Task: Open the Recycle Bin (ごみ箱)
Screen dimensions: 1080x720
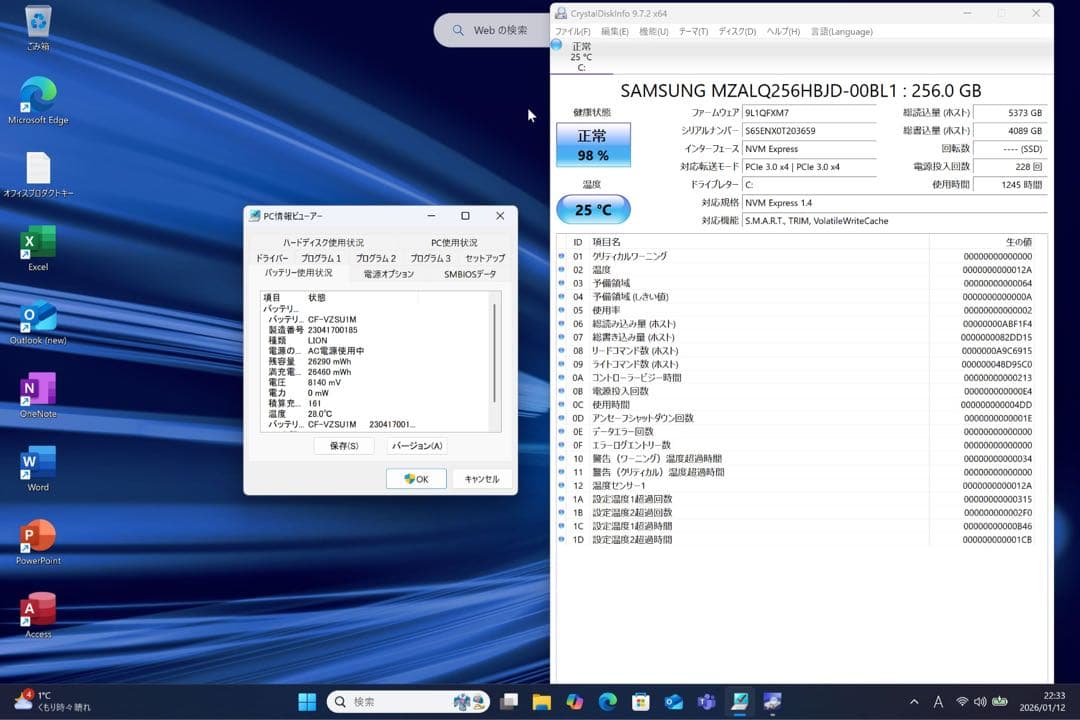Action: pos(38,22)
